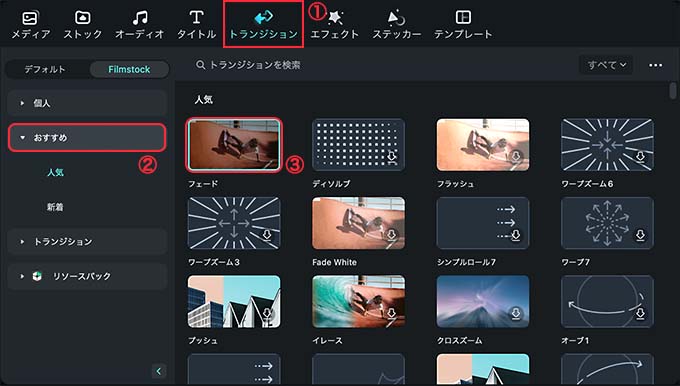Viewport: 680px width, 386px height.
Task: Select the ディソルブ transition thumbnail
Action: pos(358,145)
